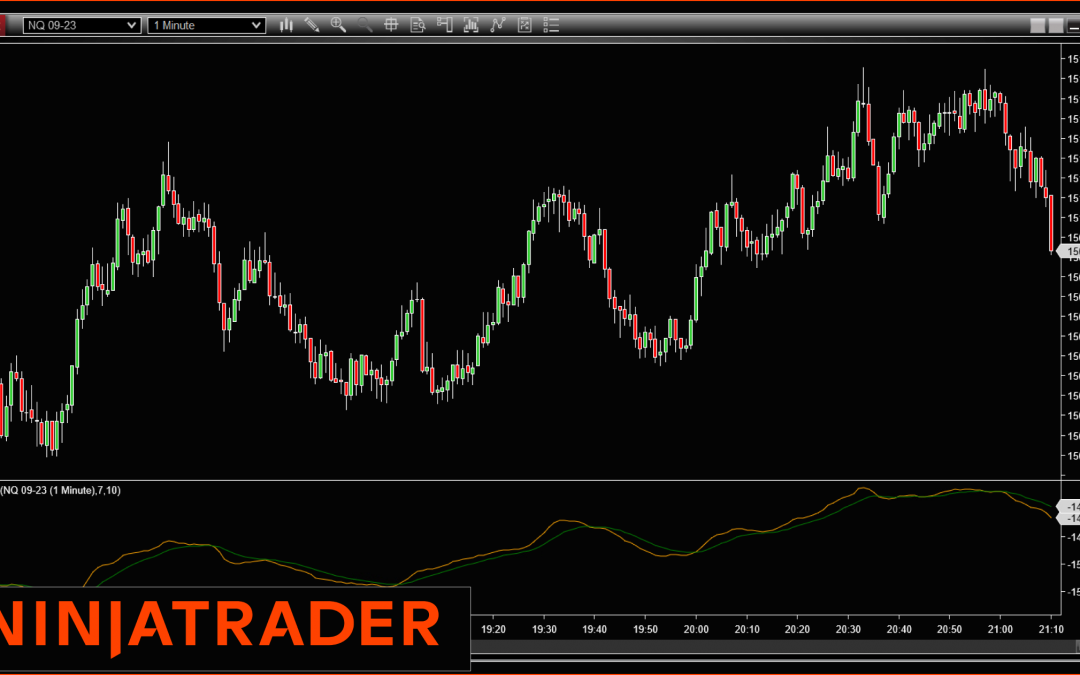Open the strategies icon
1080x675 pixels.
point(524,25)
